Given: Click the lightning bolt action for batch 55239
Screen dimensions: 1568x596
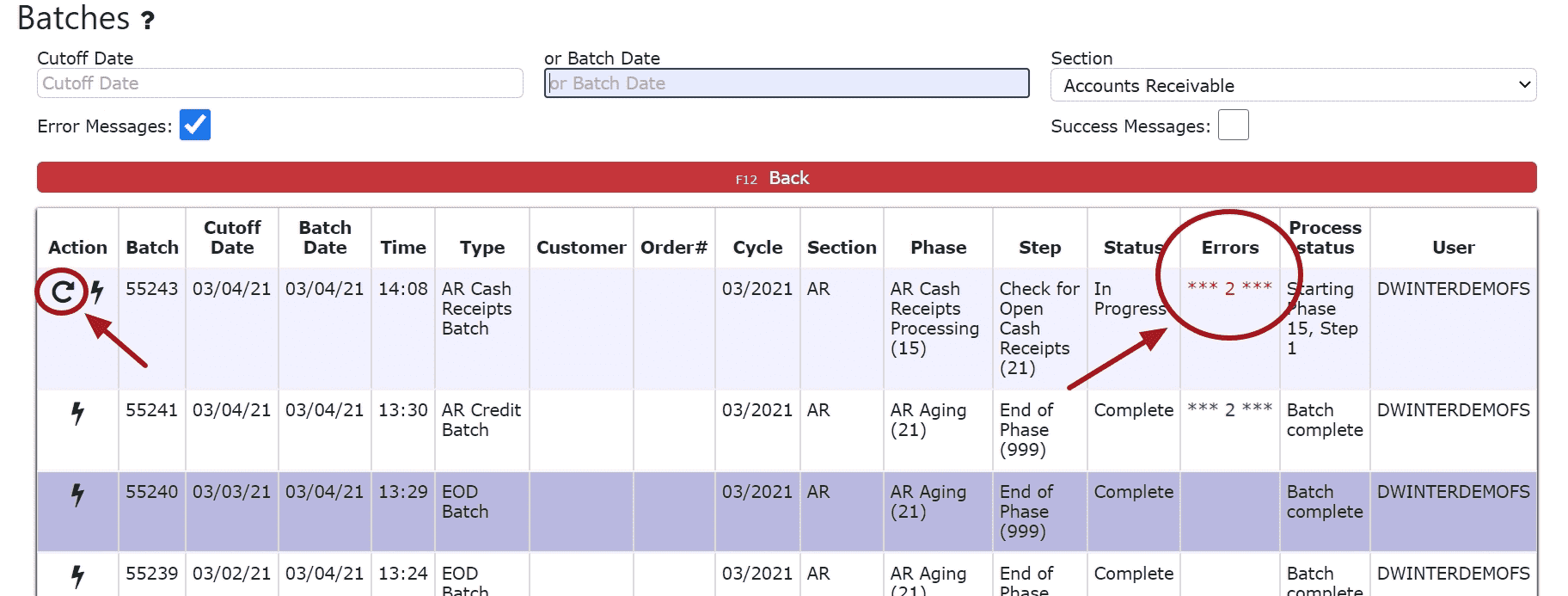Looking at the screenshot, I should pyautogui.click(x=77, y=577).
